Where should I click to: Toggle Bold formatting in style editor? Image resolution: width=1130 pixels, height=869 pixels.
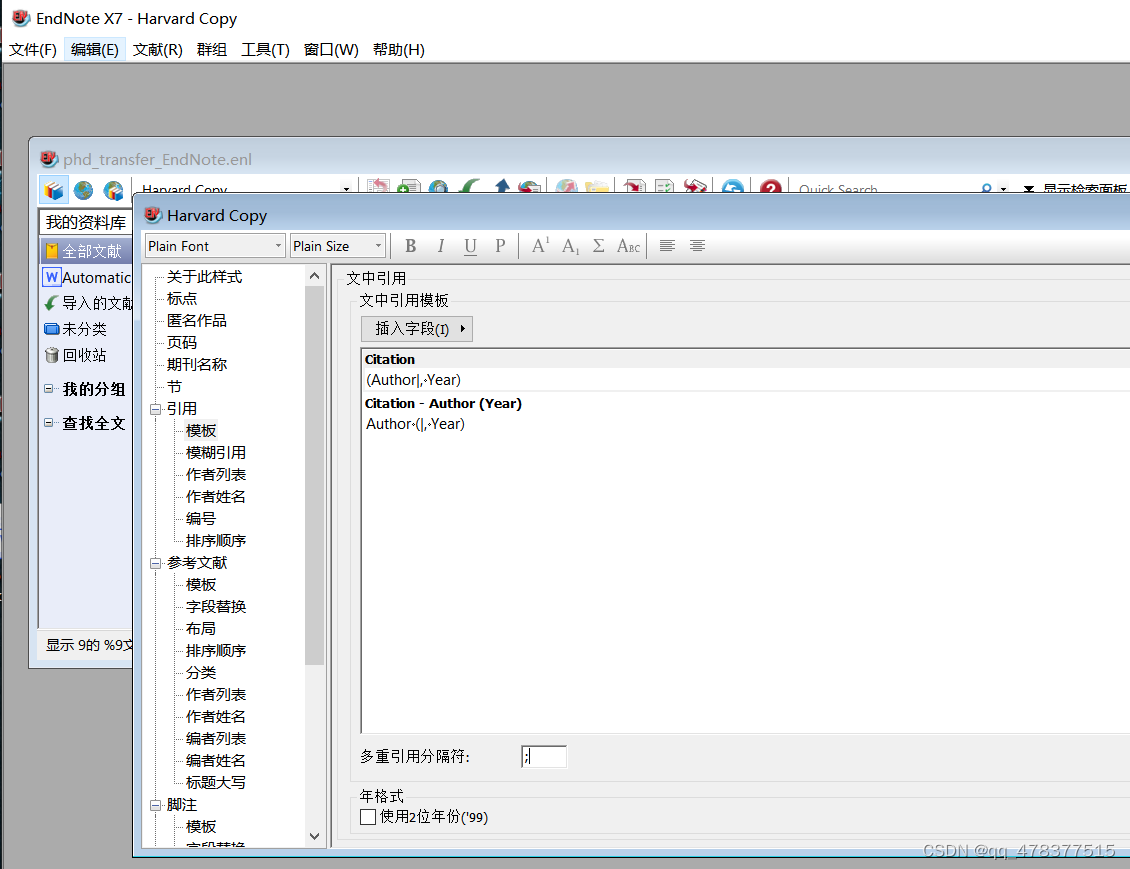click(x=411, y=246)
